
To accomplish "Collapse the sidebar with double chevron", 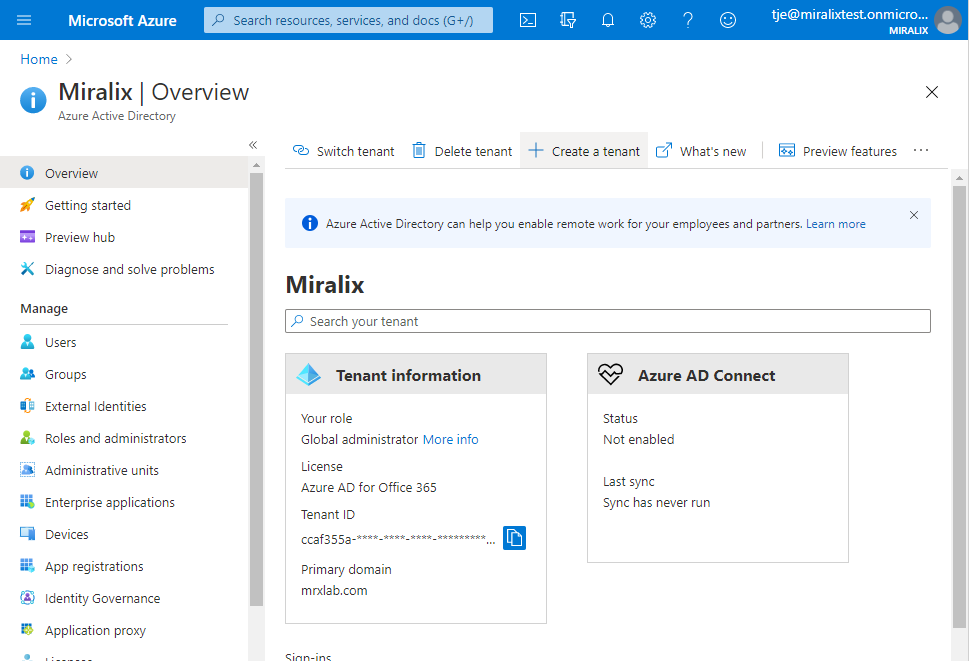I will click(253, 145).
